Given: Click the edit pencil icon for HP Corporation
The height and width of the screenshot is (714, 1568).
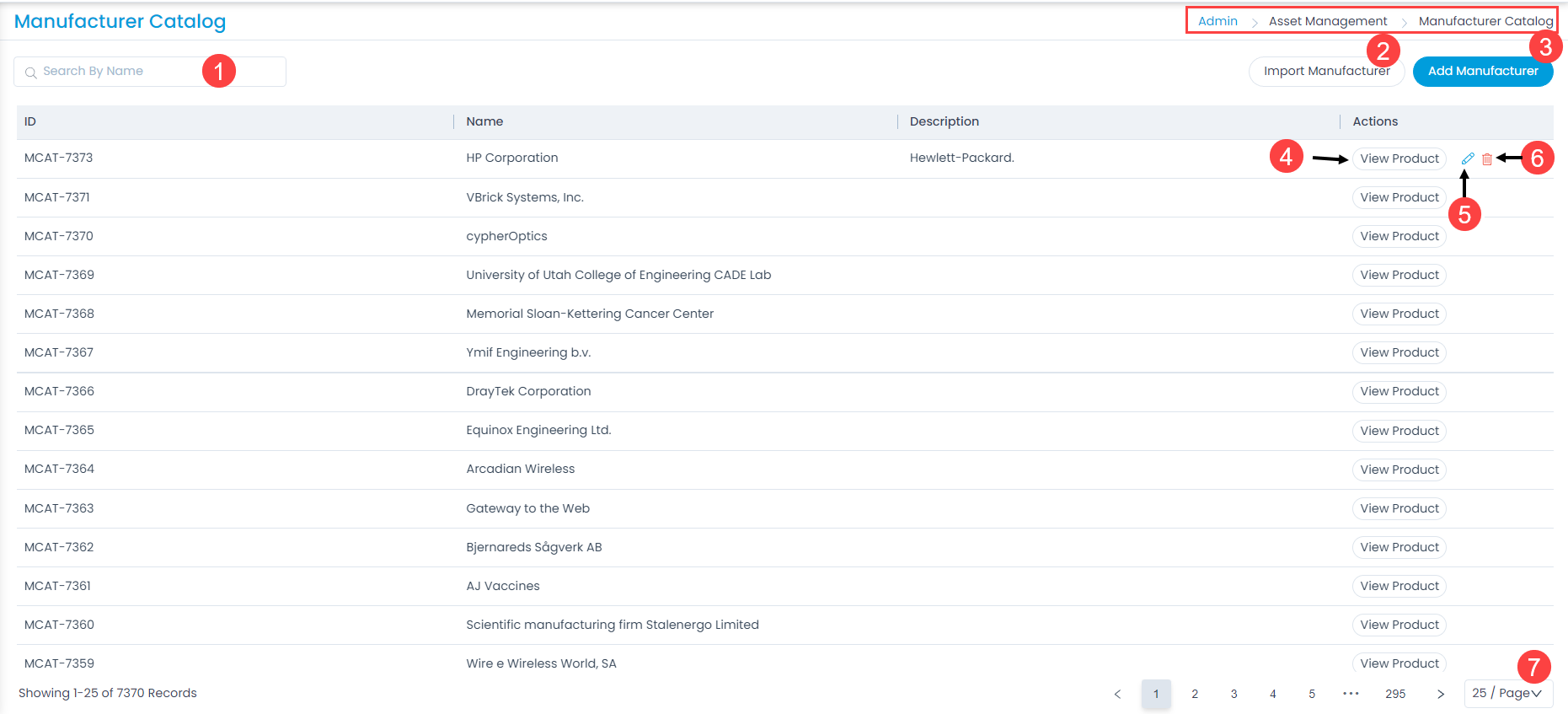Looking at the screenshot, I should [x=1468, y=158].
